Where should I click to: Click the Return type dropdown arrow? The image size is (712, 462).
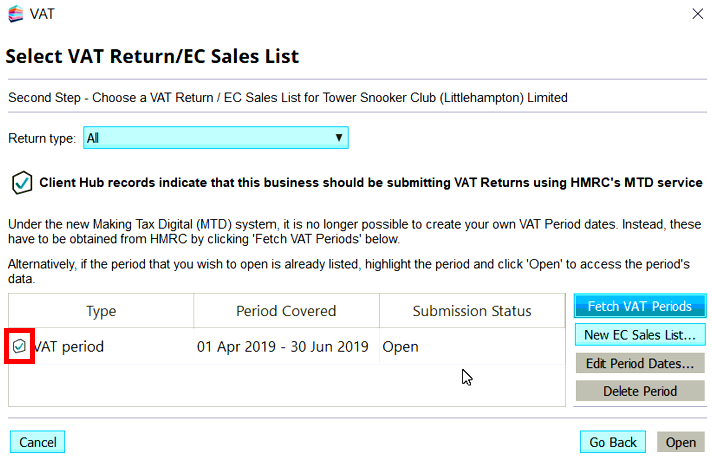339,138
